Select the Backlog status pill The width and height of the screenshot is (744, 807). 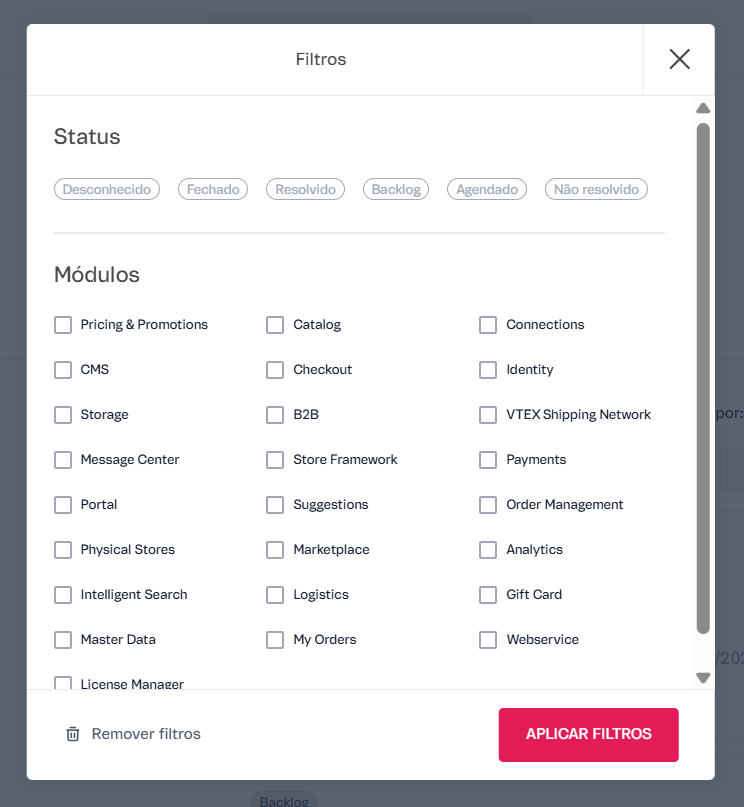click(x=395, y=189)
